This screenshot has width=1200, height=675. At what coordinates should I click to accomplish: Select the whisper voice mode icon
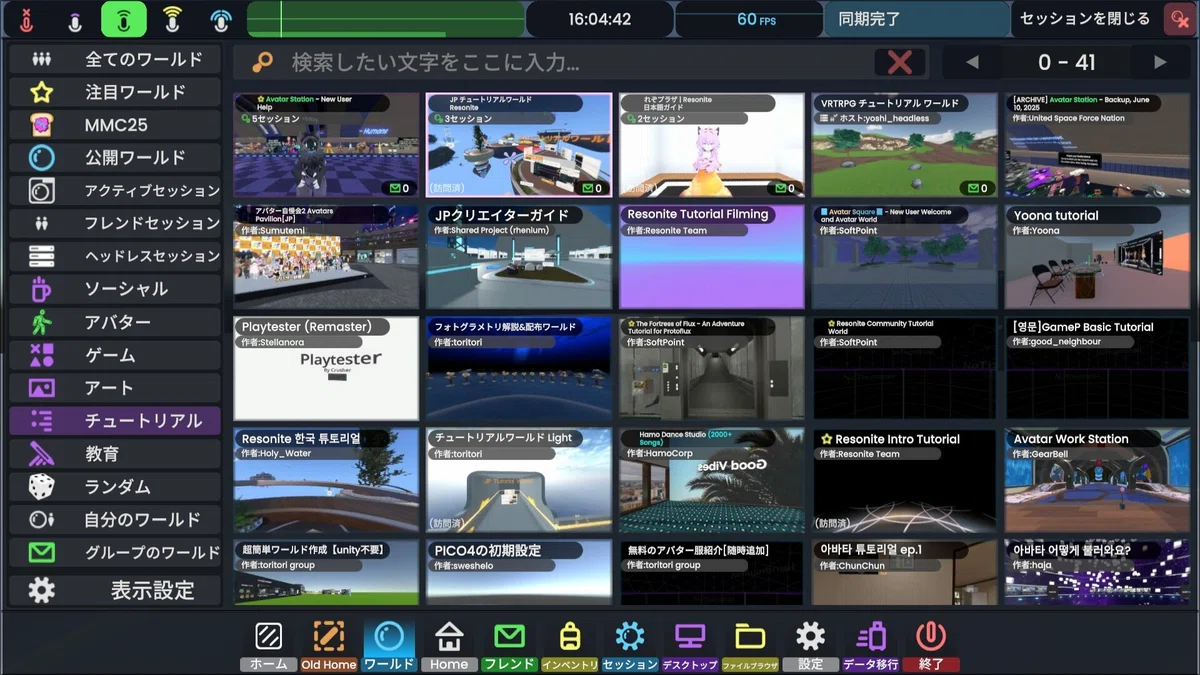pyautogui.click(x=75, y=19)
